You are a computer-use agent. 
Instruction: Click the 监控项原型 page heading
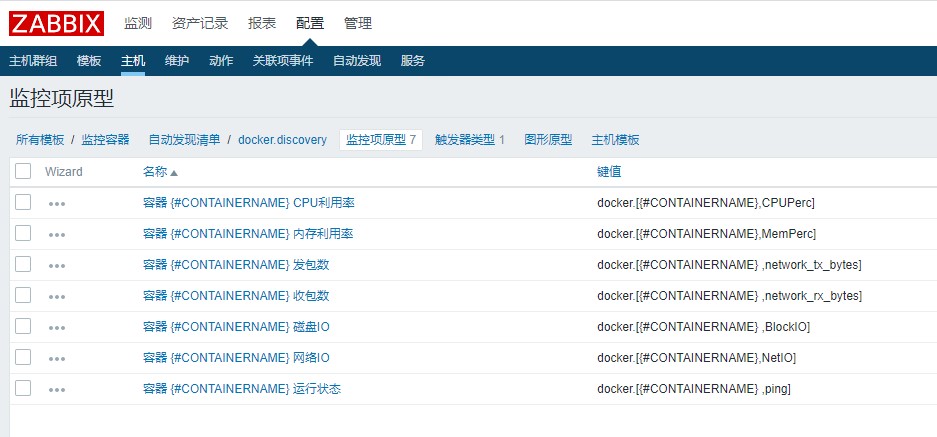click(62, 99)
